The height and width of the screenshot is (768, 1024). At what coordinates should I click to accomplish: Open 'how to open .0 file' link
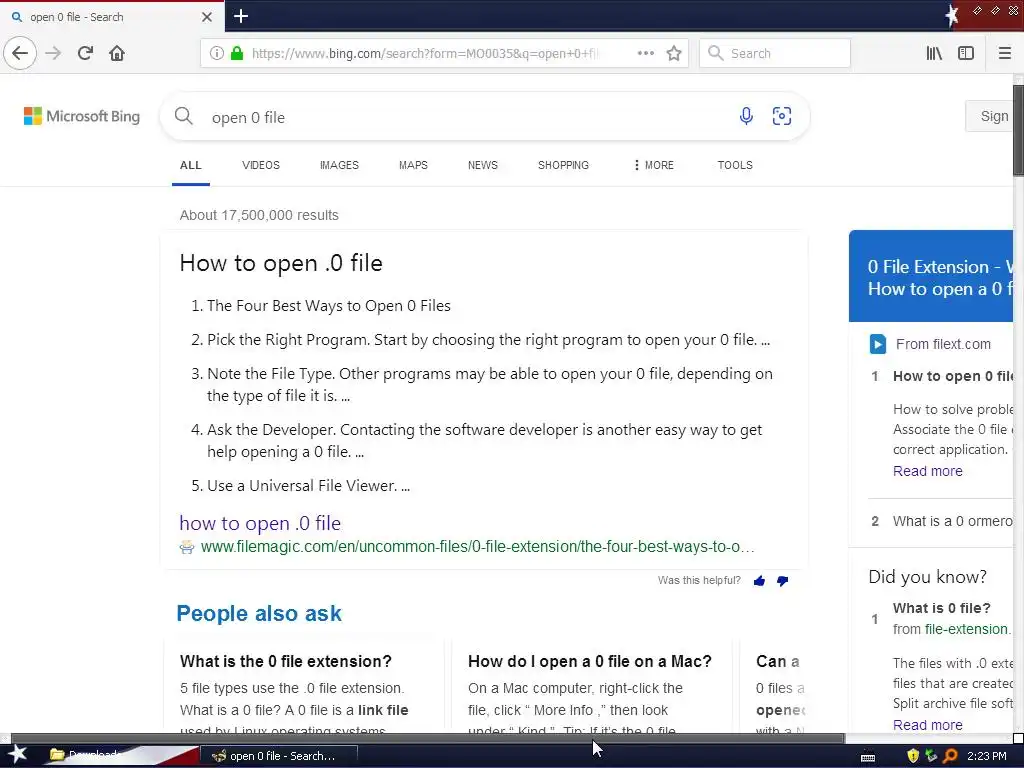(x=260, y=523)
